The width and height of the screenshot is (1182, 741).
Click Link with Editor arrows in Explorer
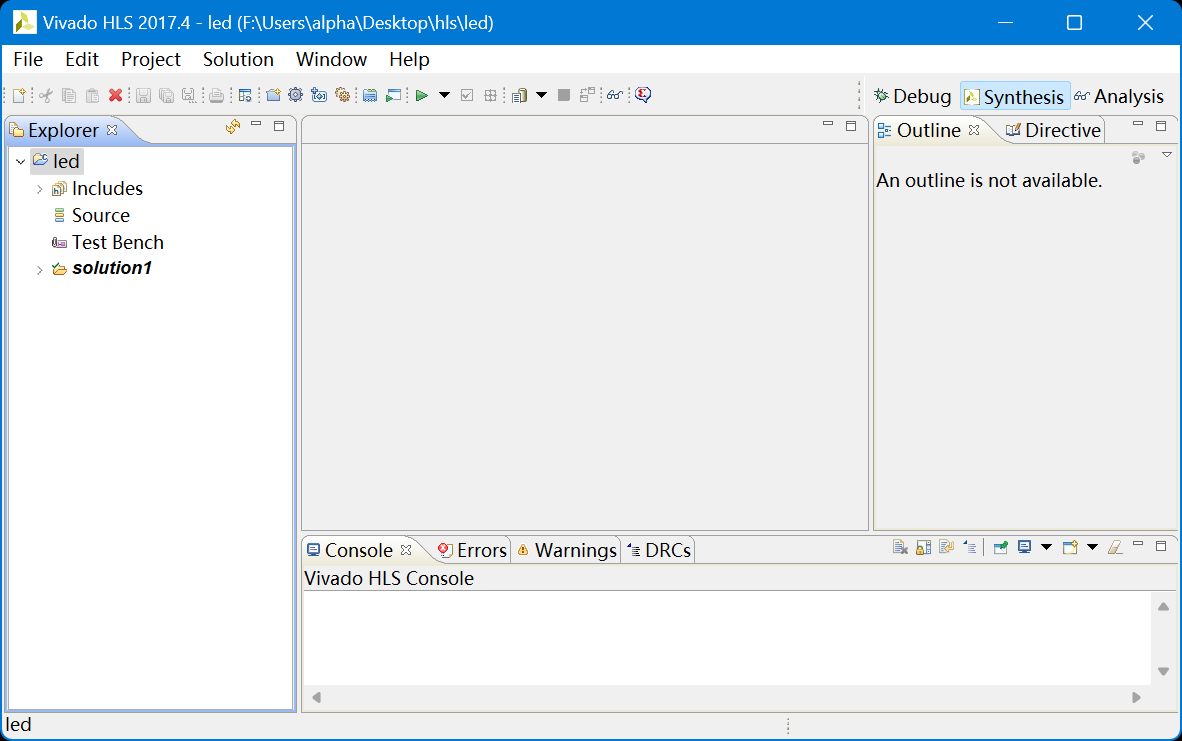pos(233,127)
